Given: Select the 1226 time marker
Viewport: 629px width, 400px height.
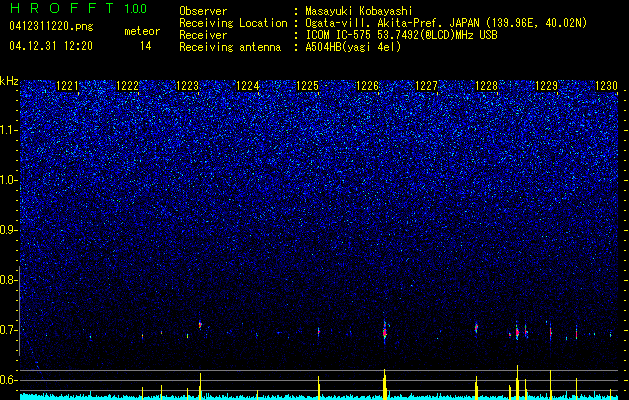Looking at the screenshot, I should click(367, 86).
